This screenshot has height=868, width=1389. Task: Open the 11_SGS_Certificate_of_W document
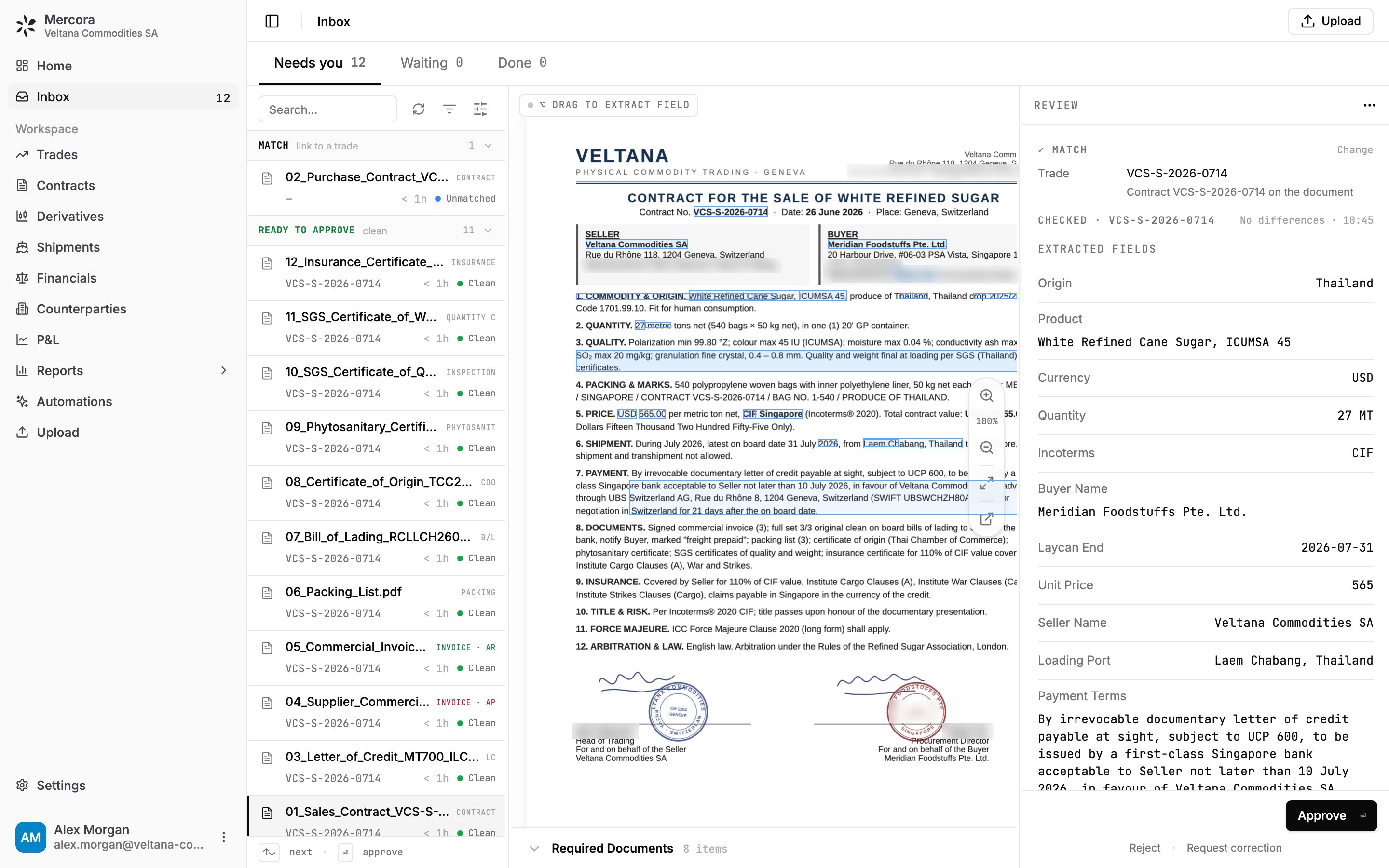(377, 328)
